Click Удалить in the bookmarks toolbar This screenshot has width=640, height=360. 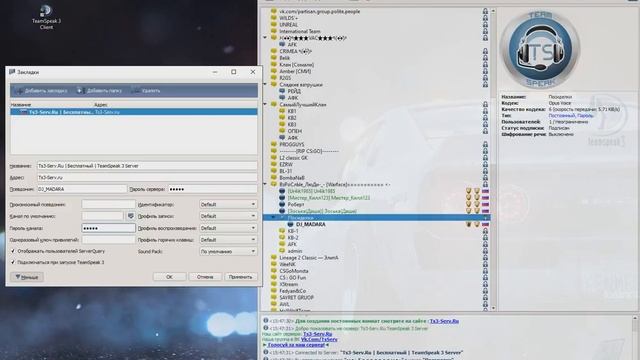click(x=146, y=91)
